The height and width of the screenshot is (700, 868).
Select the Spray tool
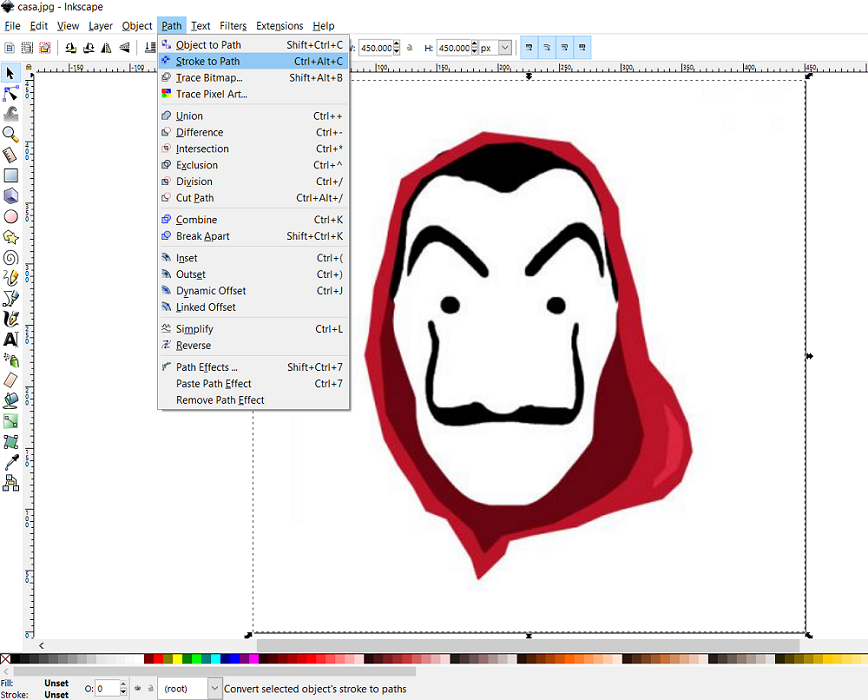pos(11,360)
